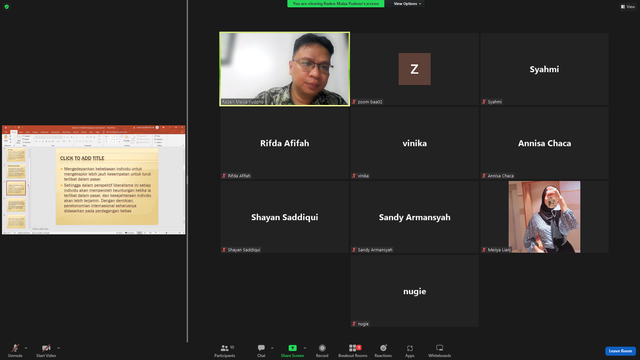Open the View layout button top-right

pyautogui.click(x=628, y=7)
